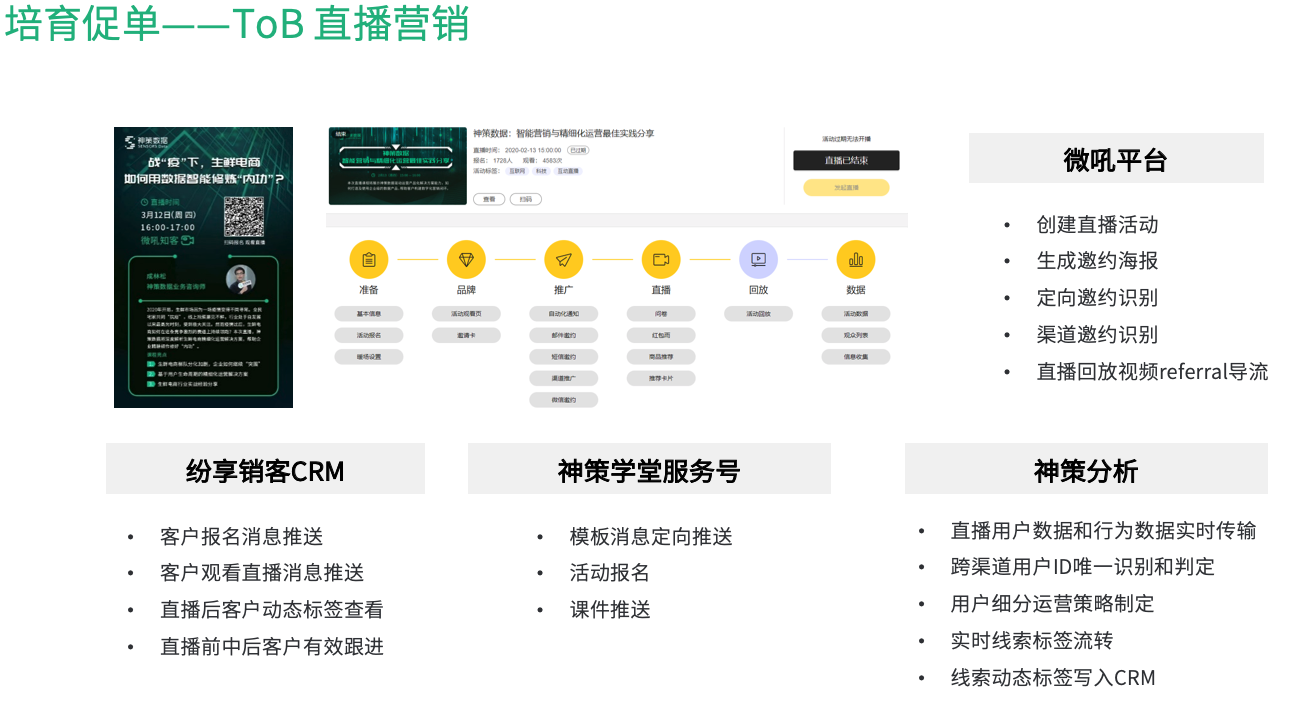
Task: Click the bullet 课件推送
Action: pos(610,609)
